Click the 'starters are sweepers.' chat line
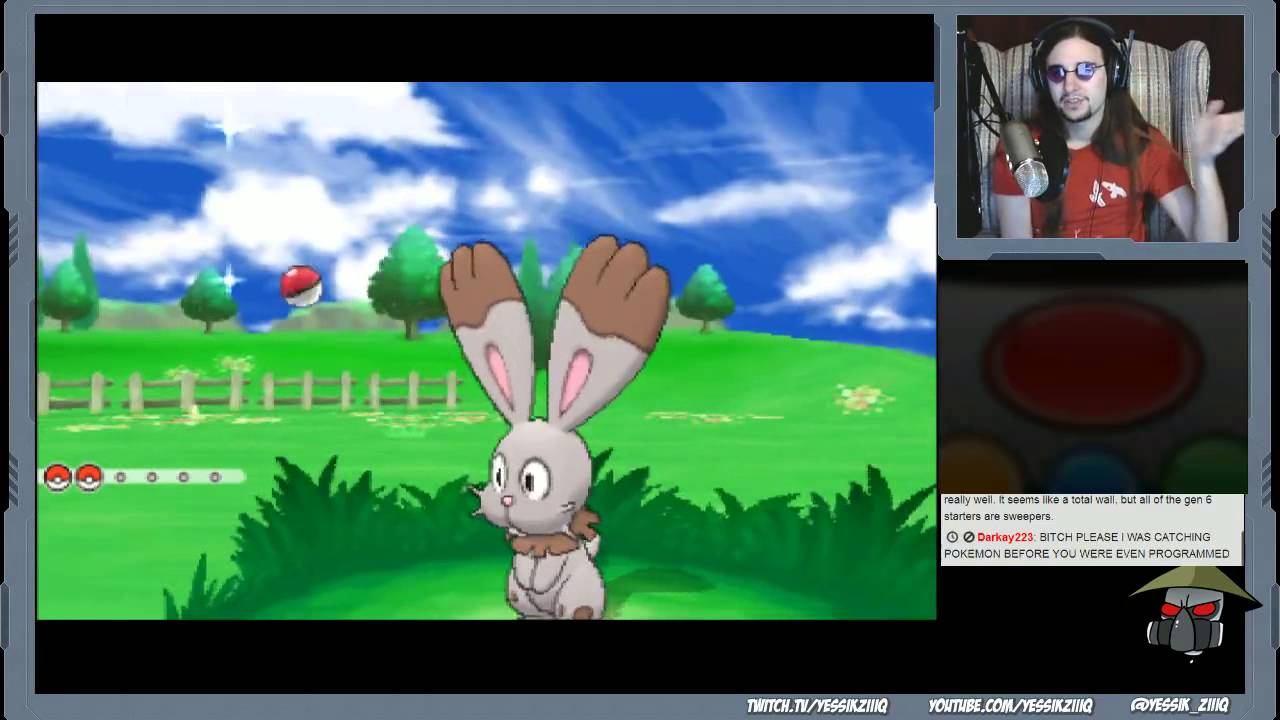The height and width of the screenshot is (720, 1280). 998,517
